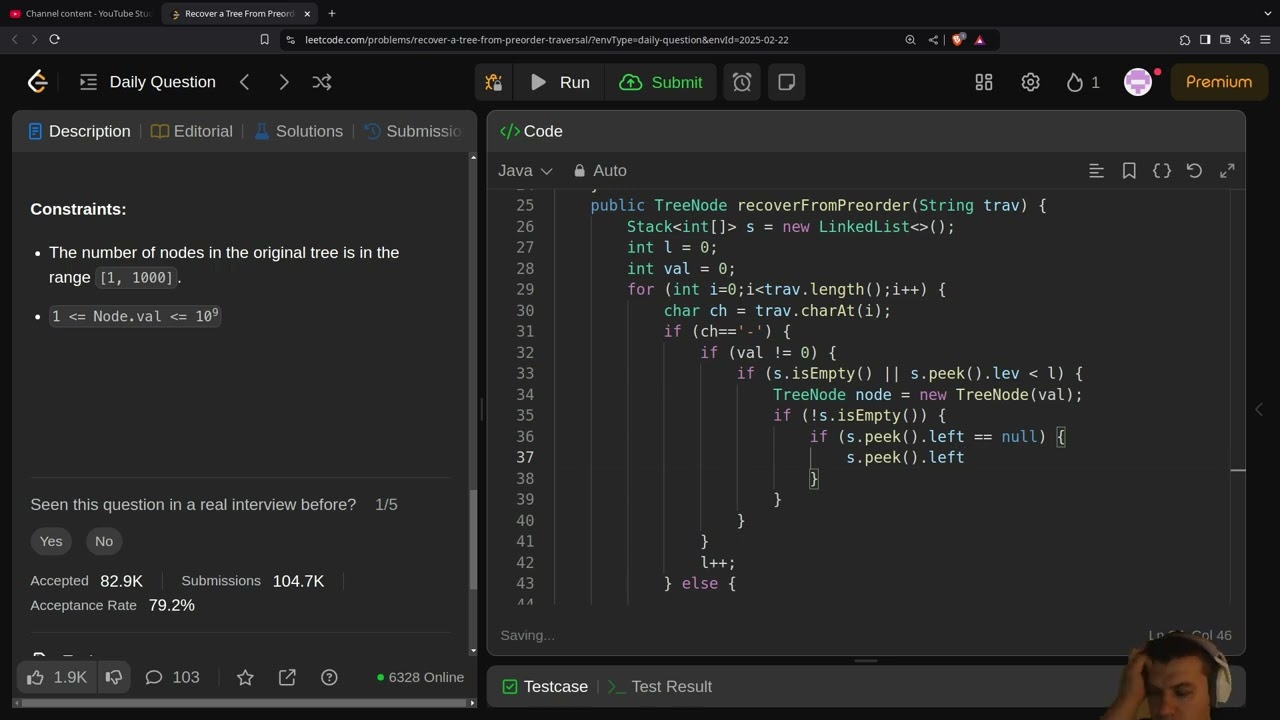The width and height of the screenshot is (1280, 720).
Task: Go to next question arrow
Action: tap(284, 82)
